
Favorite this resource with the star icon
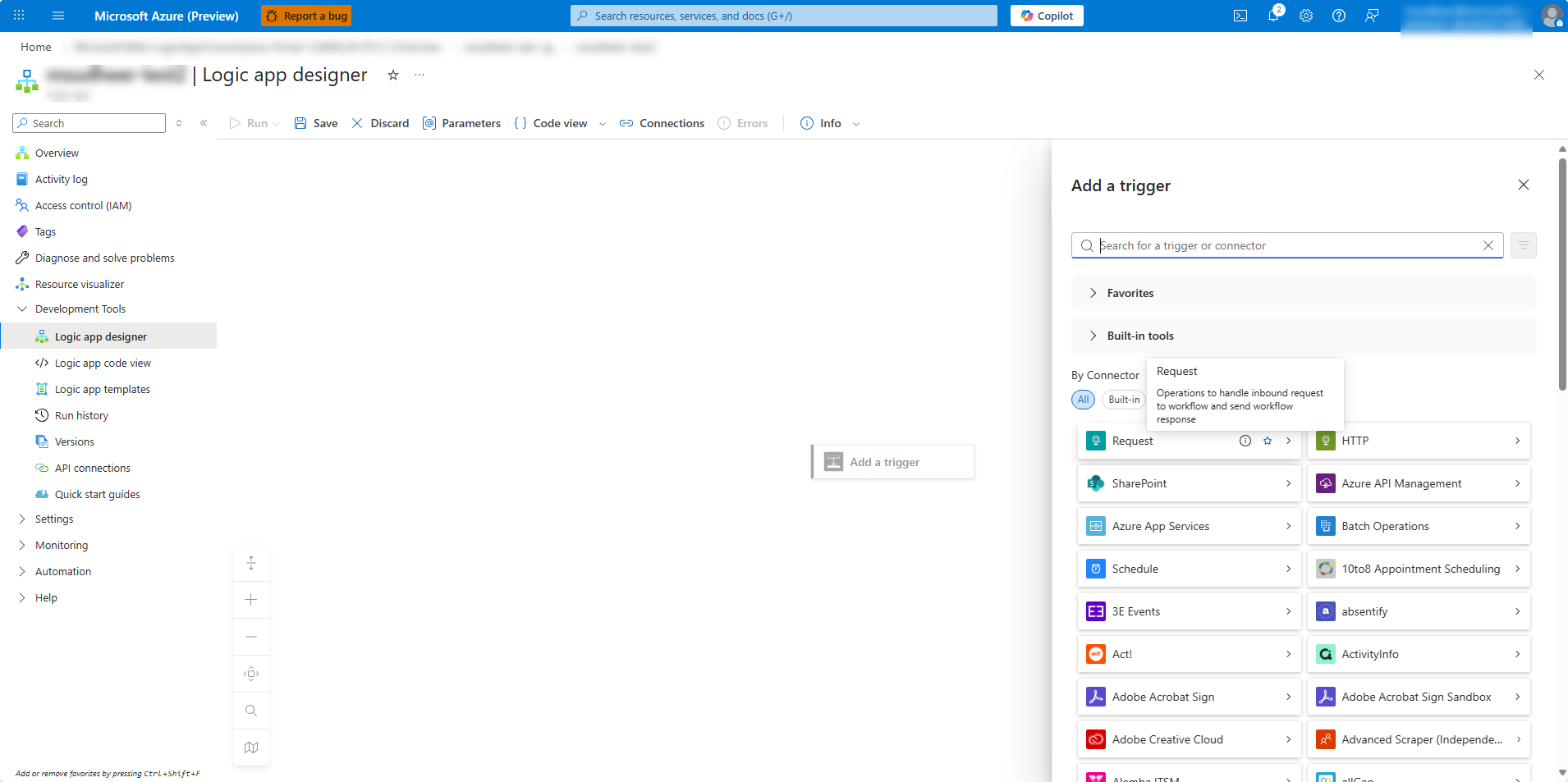393,75
